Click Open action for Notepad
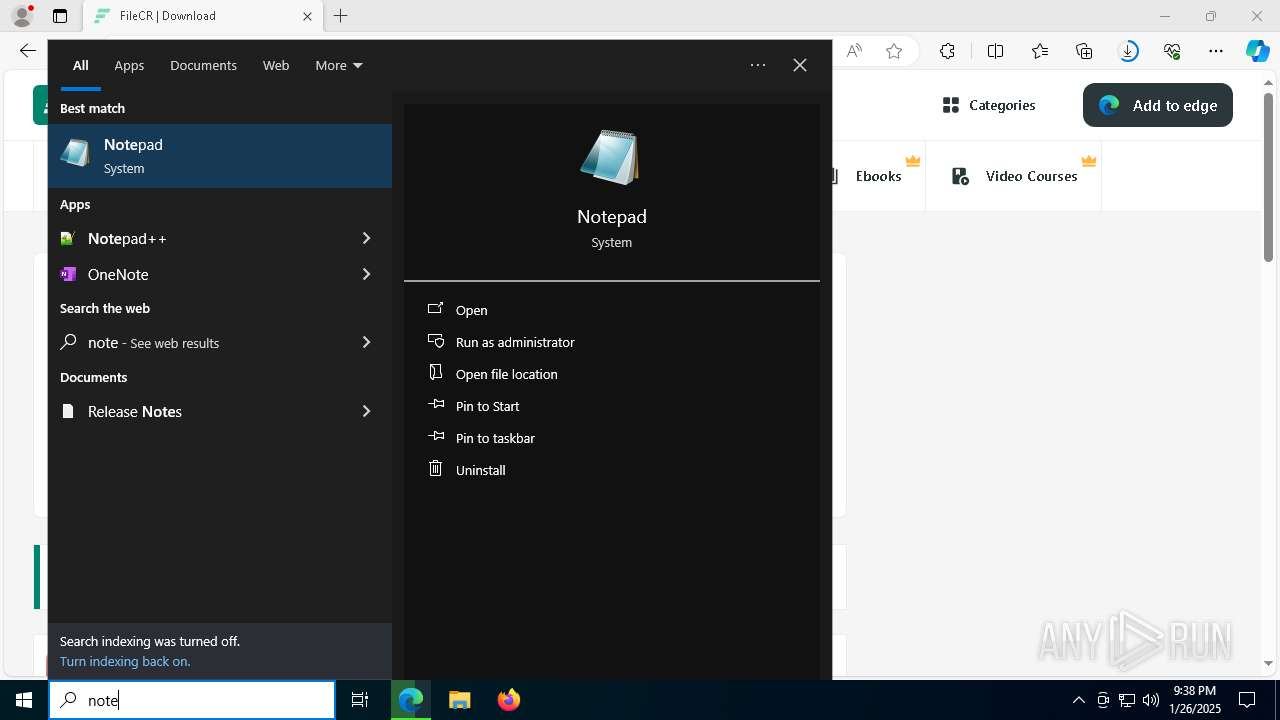Viewport: 1280px width, 720px height. pyautogui.click(x=471, y=310)
